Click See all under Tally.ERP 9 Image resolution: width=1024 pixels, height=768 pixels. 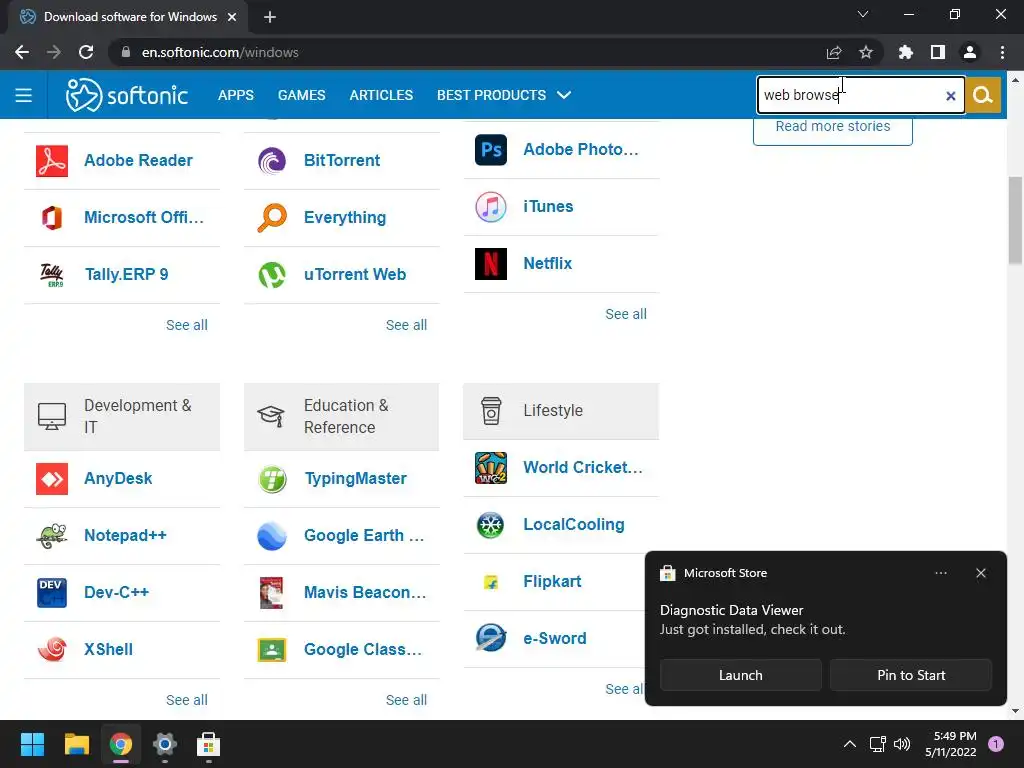click(187, 325)
